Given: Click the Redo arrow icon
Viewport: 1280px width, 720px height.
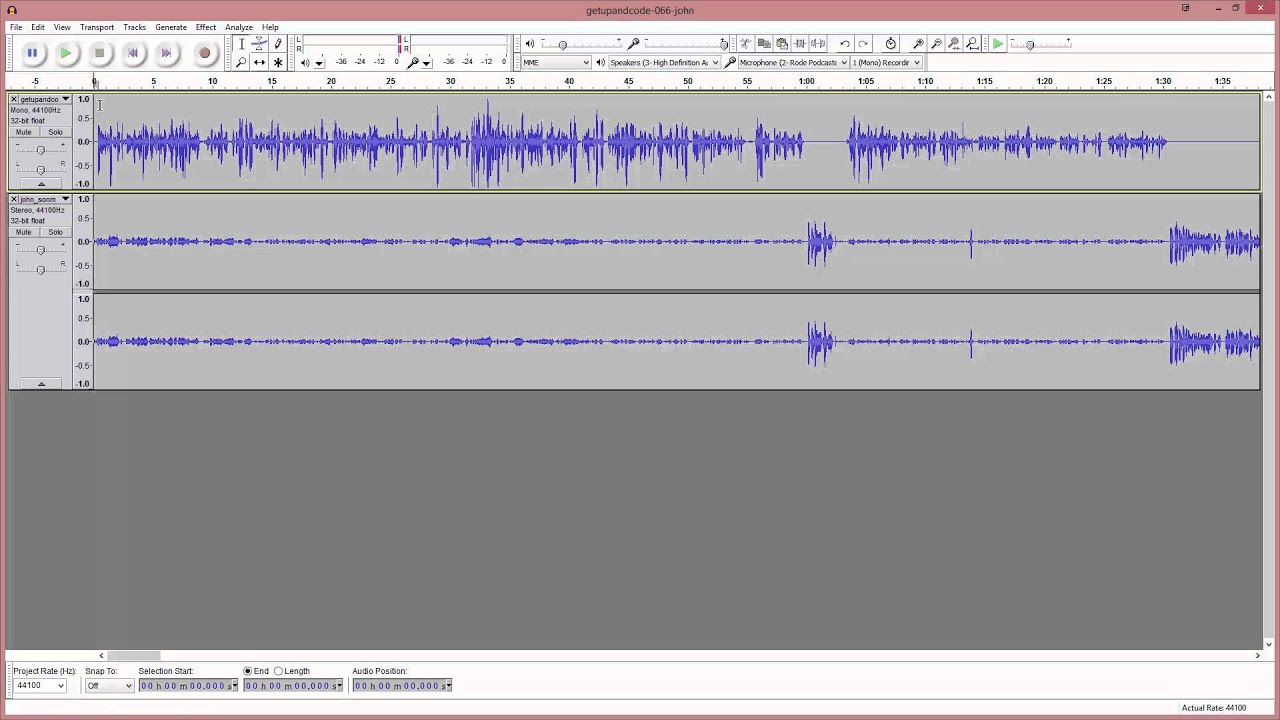Looking at the screenshot, I should 863,44.
